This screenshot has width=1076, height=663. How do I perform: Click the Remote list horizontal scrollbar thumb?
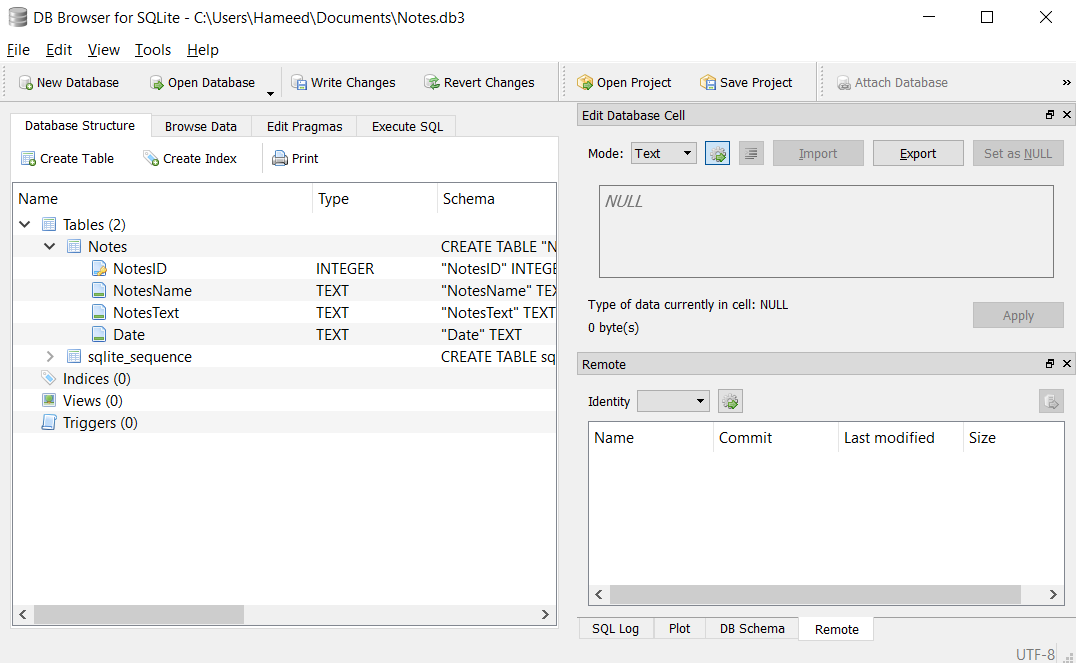[815, 594]
